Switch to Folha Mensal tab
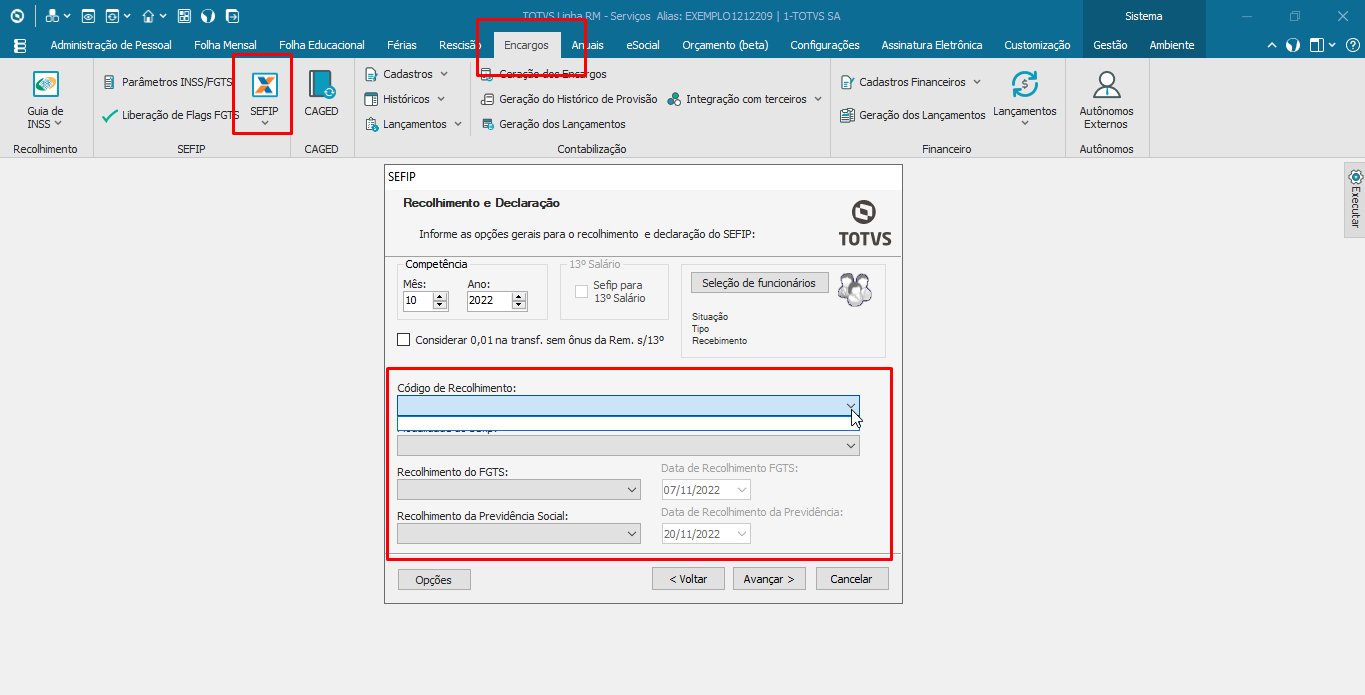This screenshot has width=1365, height=695. pyautogui.click(x=225, y=45)
